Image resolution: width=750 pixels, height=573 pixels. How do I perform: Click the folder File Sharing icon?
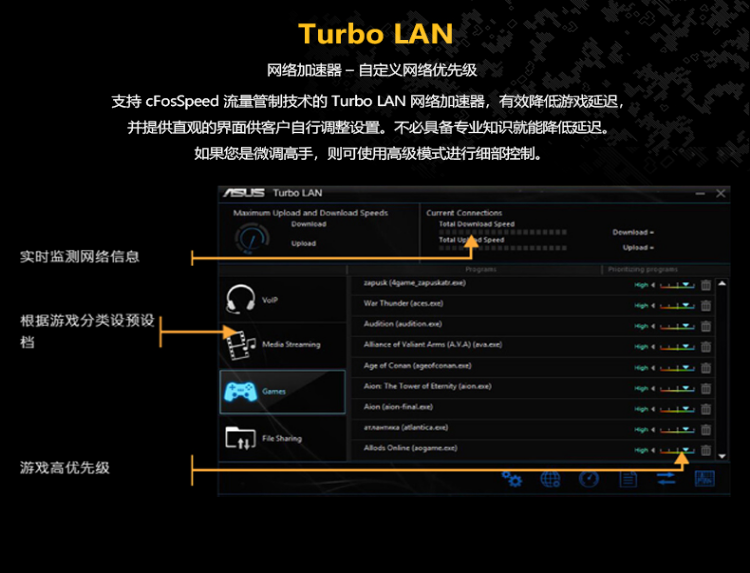[x=240, y=438]
